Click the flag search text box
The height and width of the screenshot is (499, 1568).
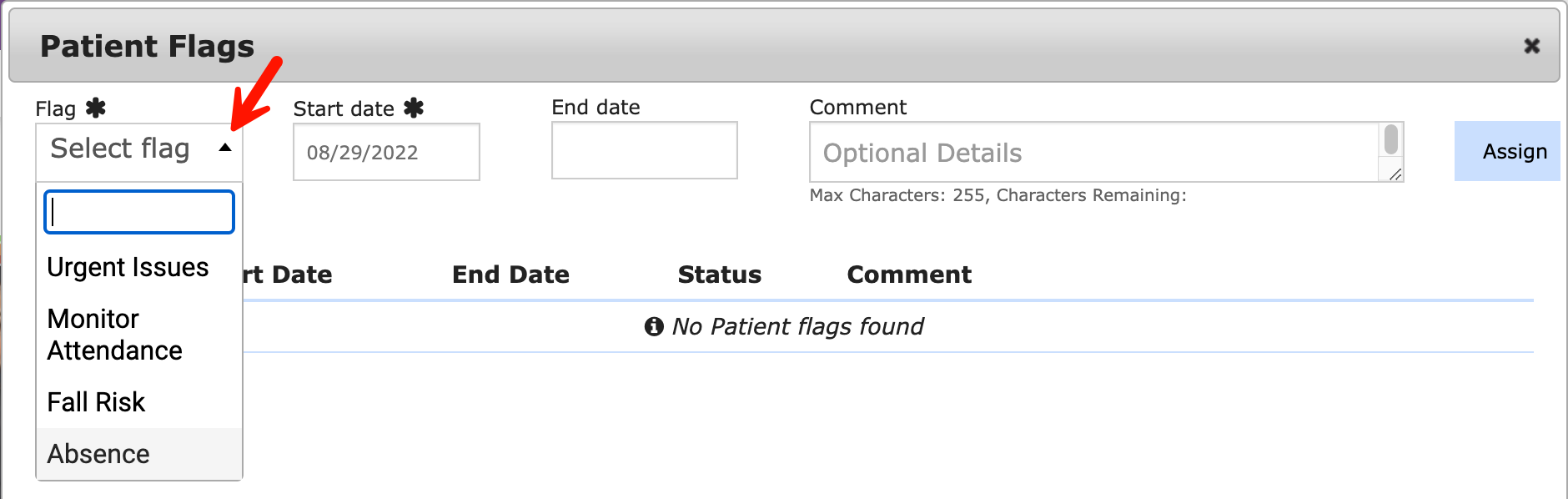pyautogui.click(x=138, y=212)
